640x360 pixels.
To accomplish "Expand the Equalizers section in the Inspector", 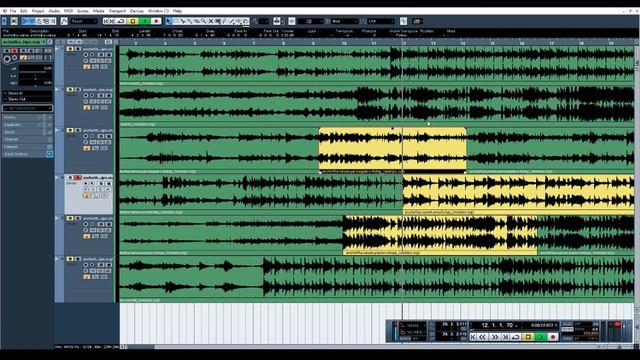I will pos(27,124).
